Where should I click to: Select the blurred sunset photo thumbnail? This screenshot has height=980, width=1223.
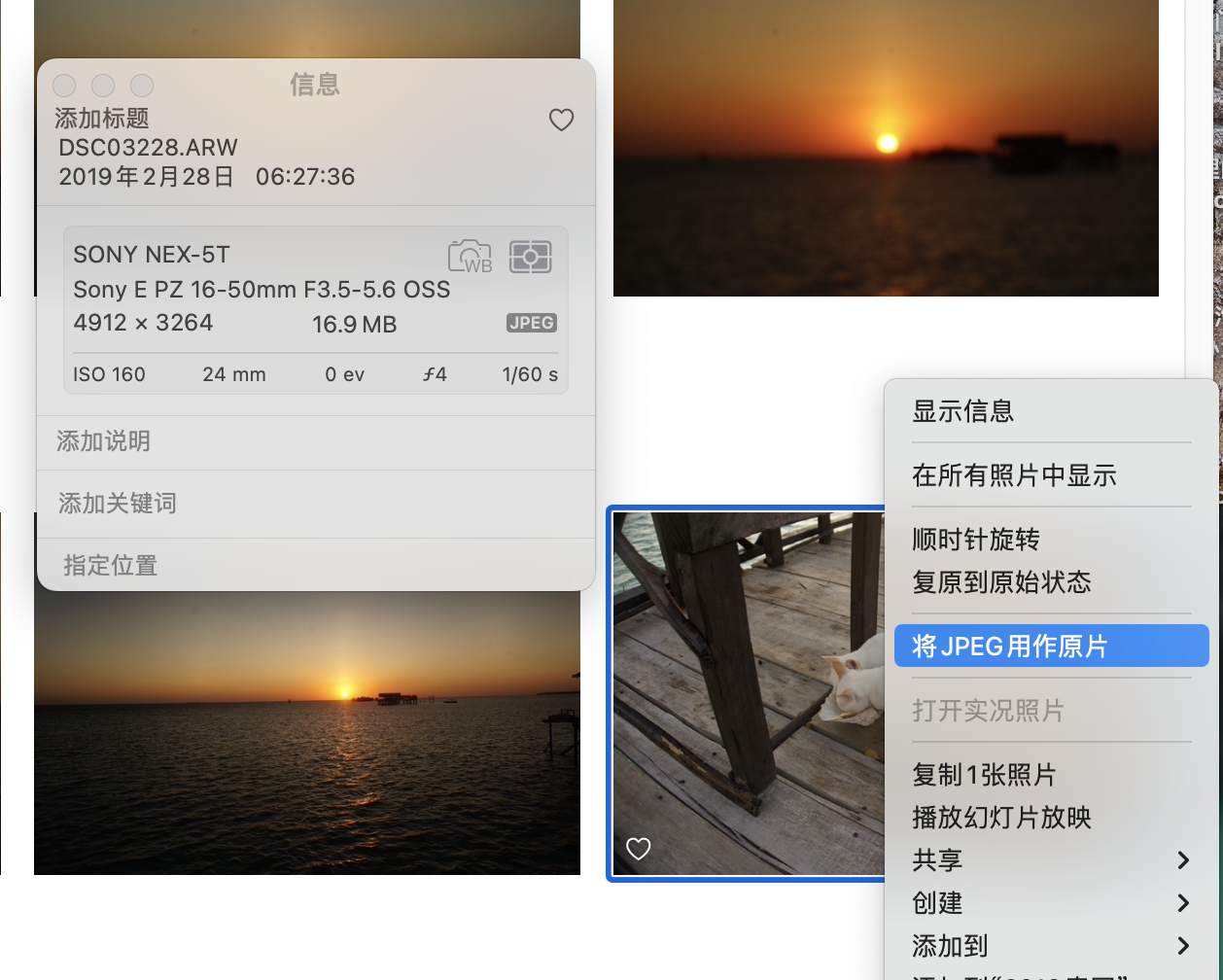(x=885, y=146)
